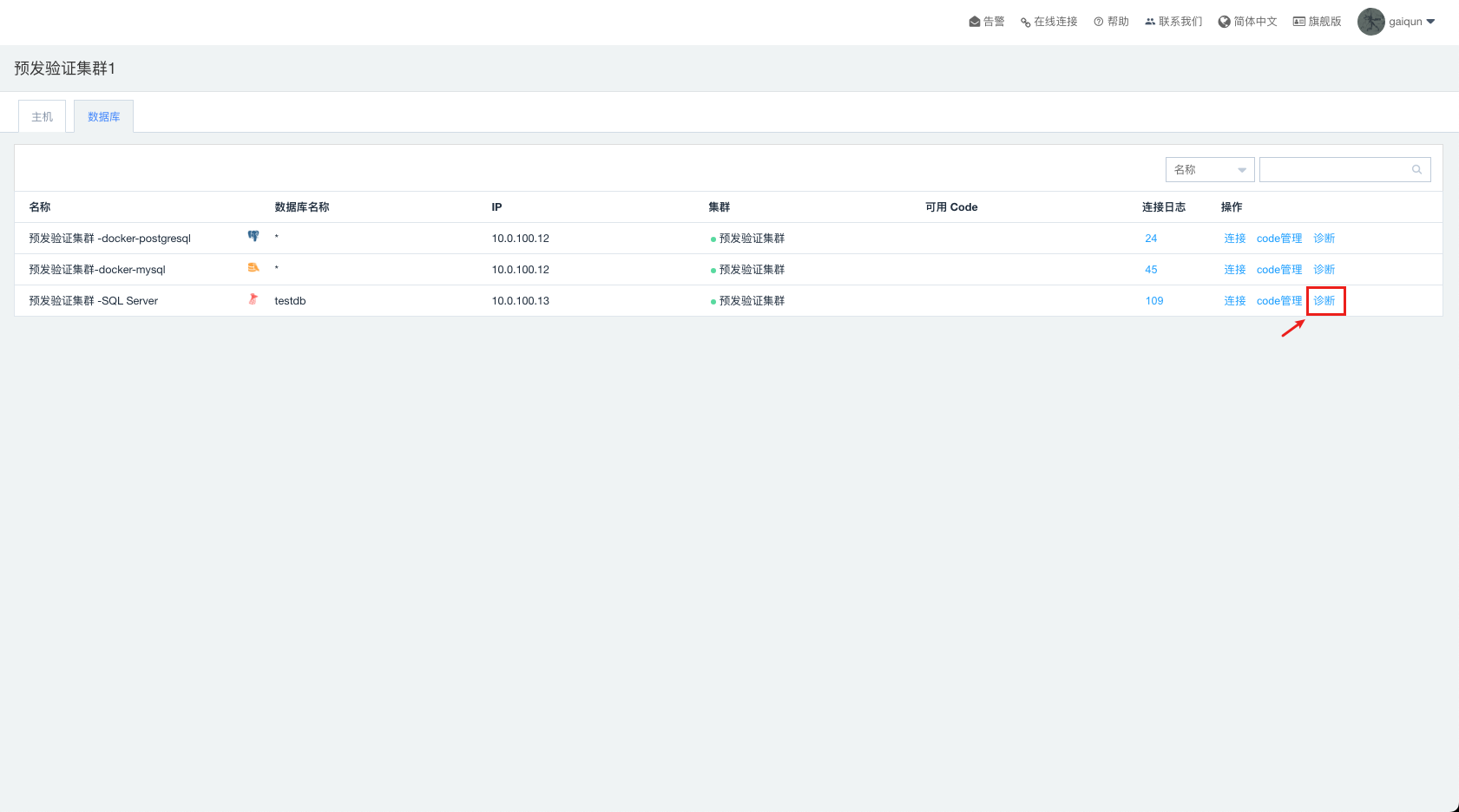
Task: Click the help question mark icon (帮助)
Action: click(1099, 22)
